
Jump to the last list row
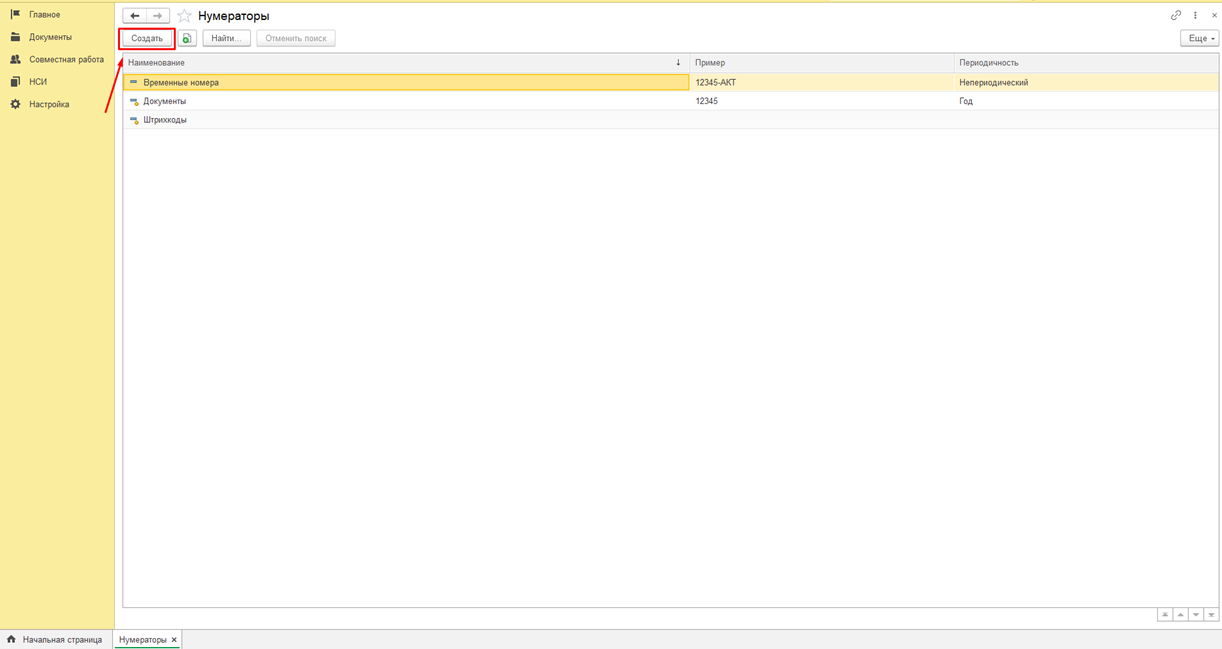click(1211, 615)
